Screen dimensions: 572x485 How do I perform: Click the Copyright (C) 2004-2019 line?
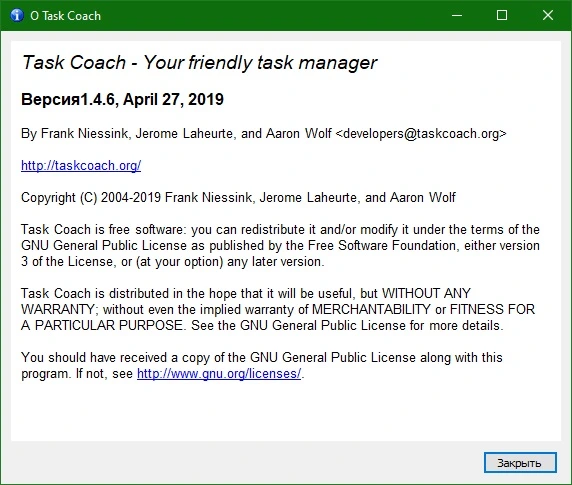238,197
